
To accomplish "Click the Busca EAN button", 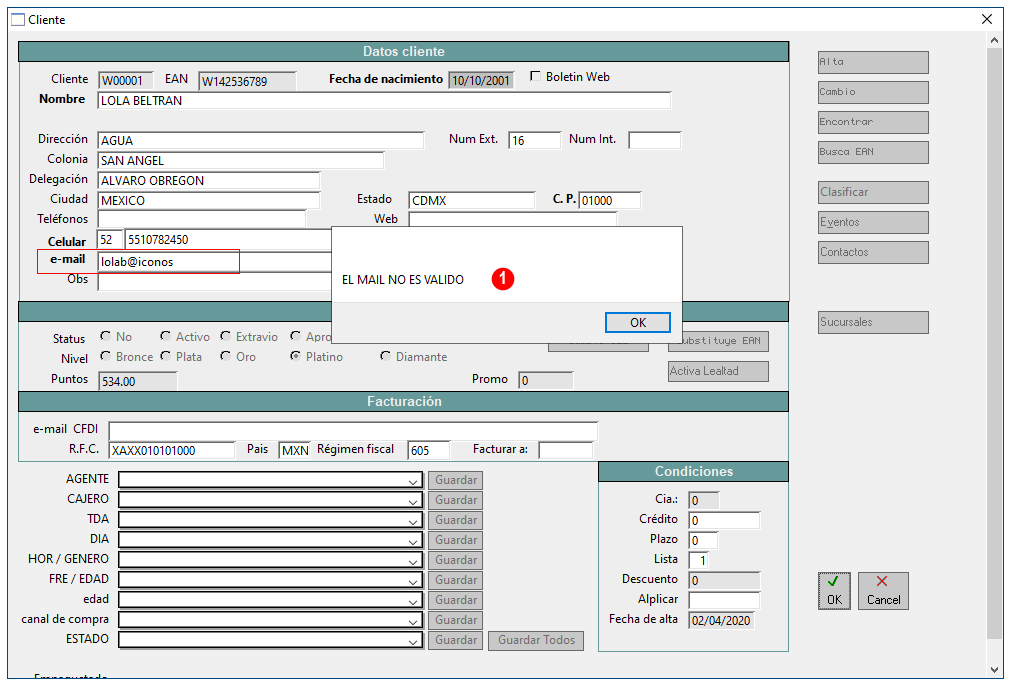I will (873, 152).
